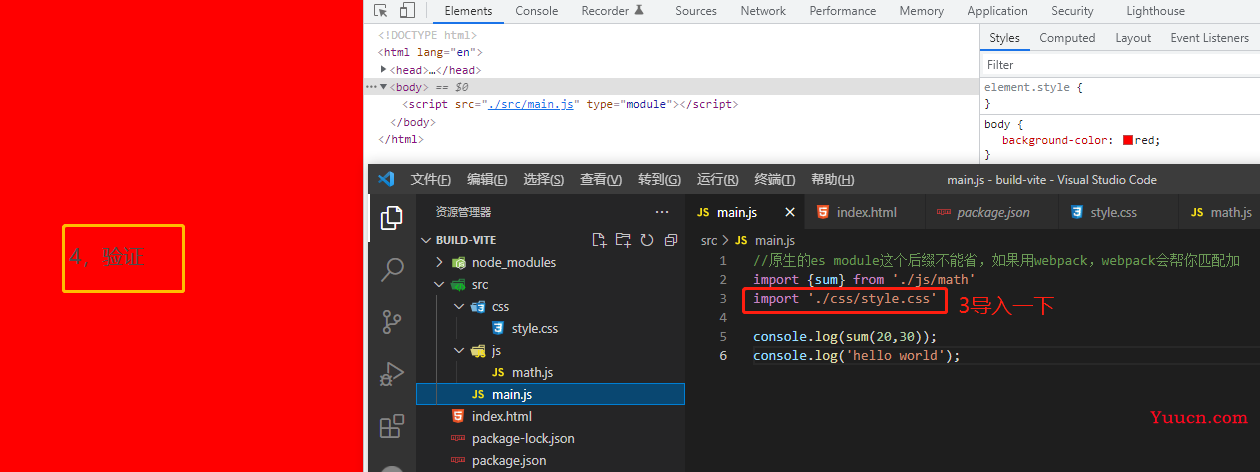This screenshot has width=1260, height=472.
Task: Open 转到(G) menu
Action: 659,180
